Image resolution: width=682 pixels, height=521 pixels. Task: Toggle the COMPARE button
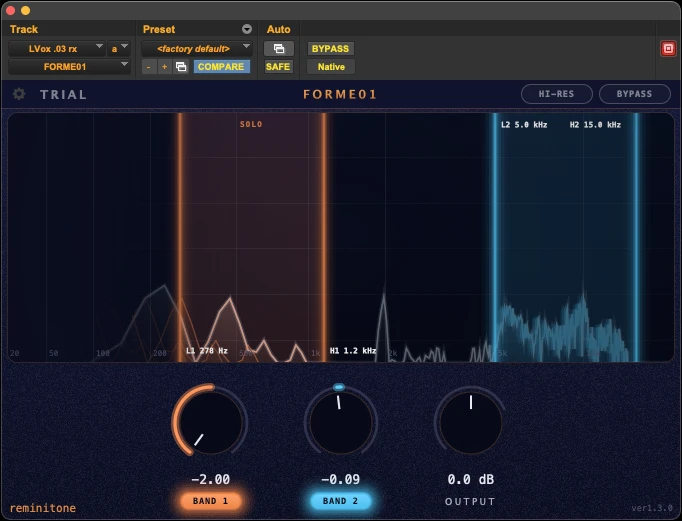[221, 67]
